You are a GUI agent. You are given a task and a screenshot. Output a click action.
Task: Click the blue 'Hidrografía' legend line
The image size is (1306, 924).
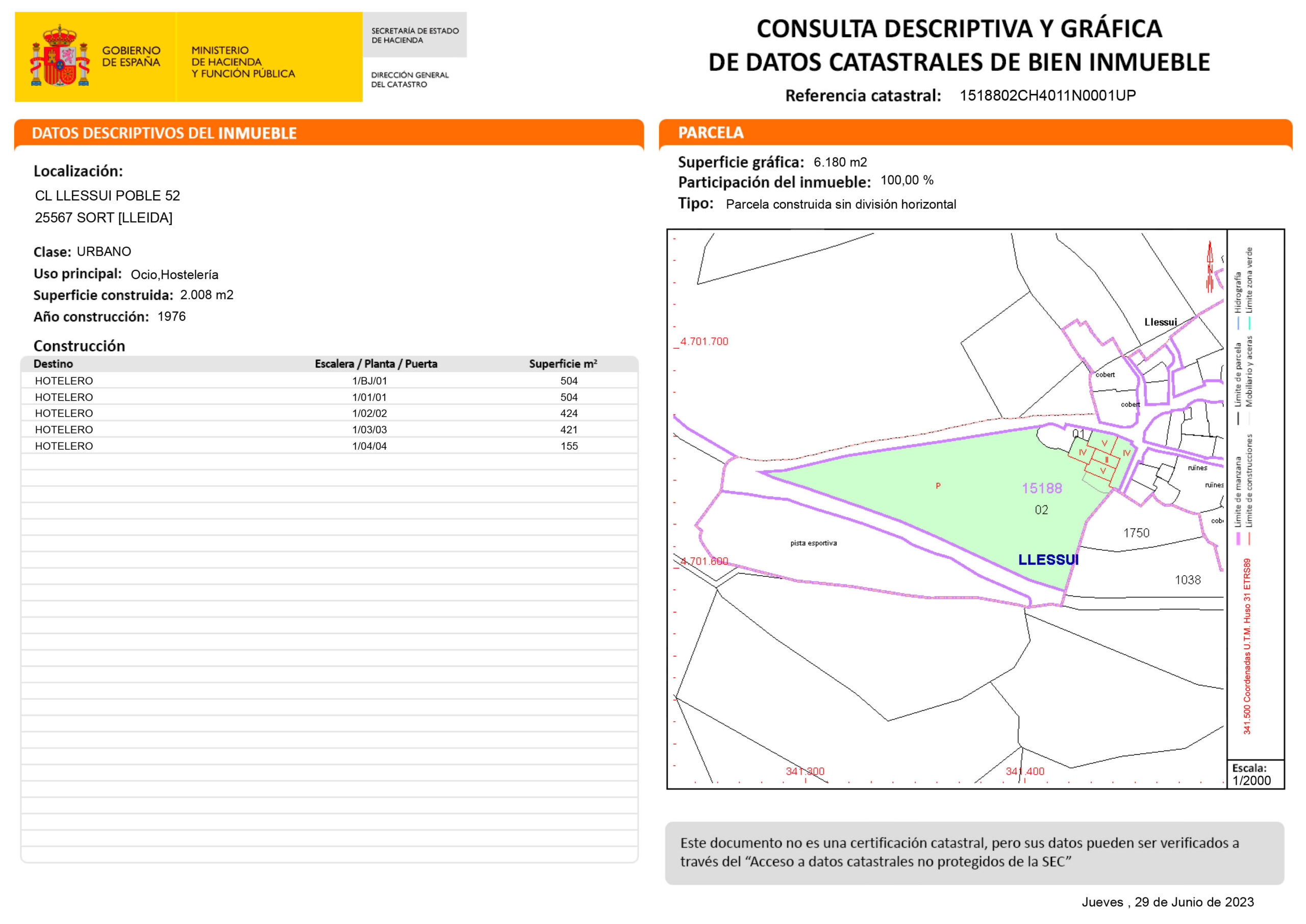1238,323
